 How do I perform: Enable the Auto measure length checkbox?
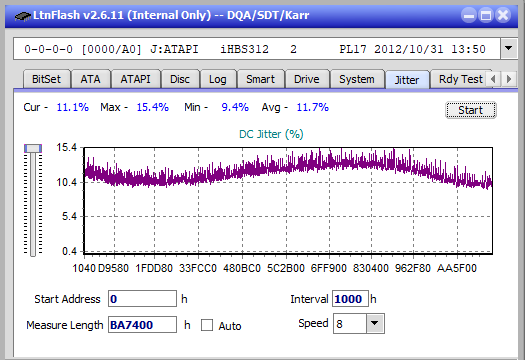[207, 325]
